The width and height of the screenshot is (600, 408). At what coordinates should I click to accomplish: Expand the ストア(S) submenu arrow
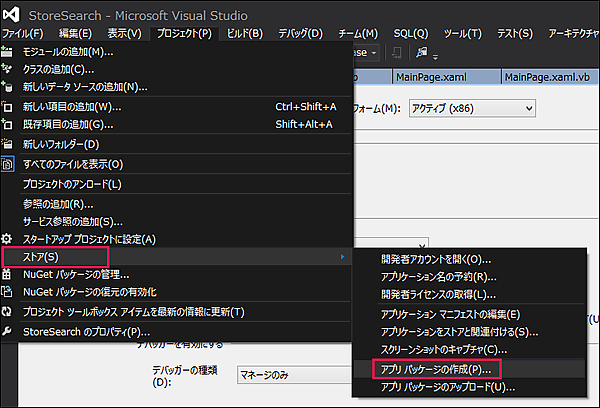click(342, 256)
